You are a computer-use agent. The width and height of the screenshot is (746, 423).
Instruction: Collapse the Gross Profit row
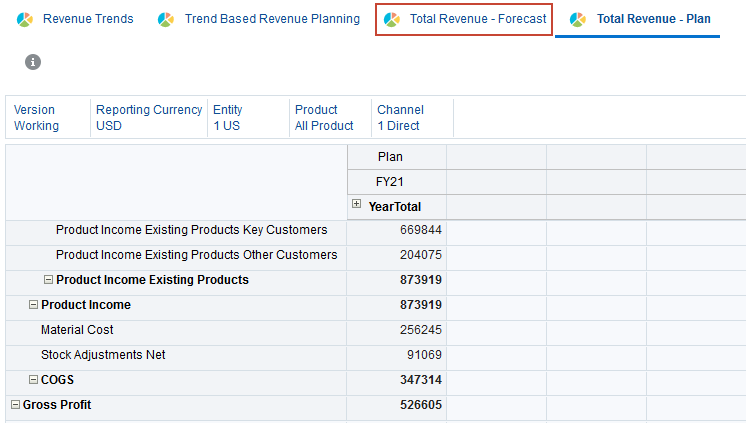click(15, 405)
